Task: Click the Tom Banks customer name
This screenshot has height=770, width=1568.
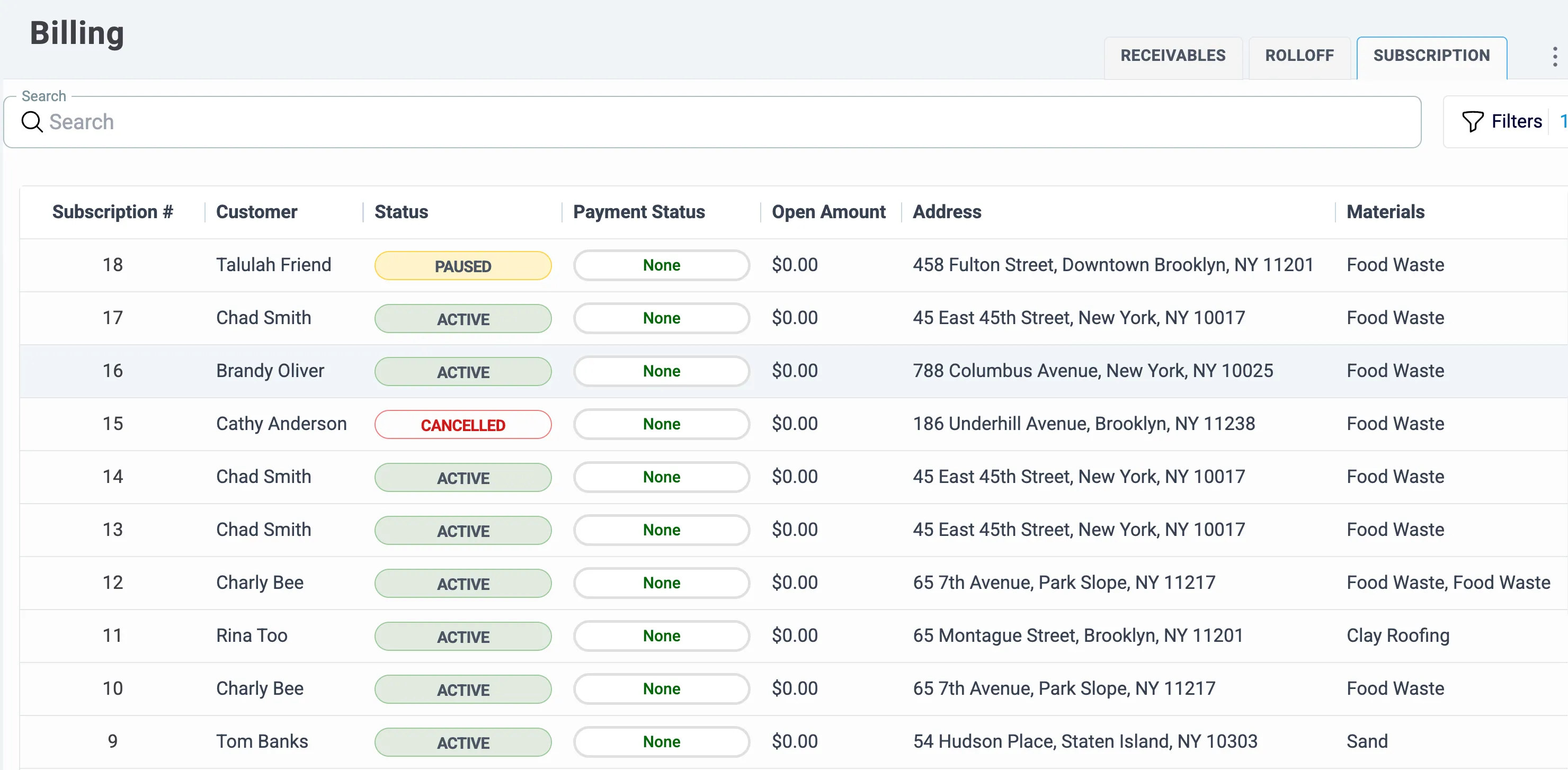Action: pos(262,741)
